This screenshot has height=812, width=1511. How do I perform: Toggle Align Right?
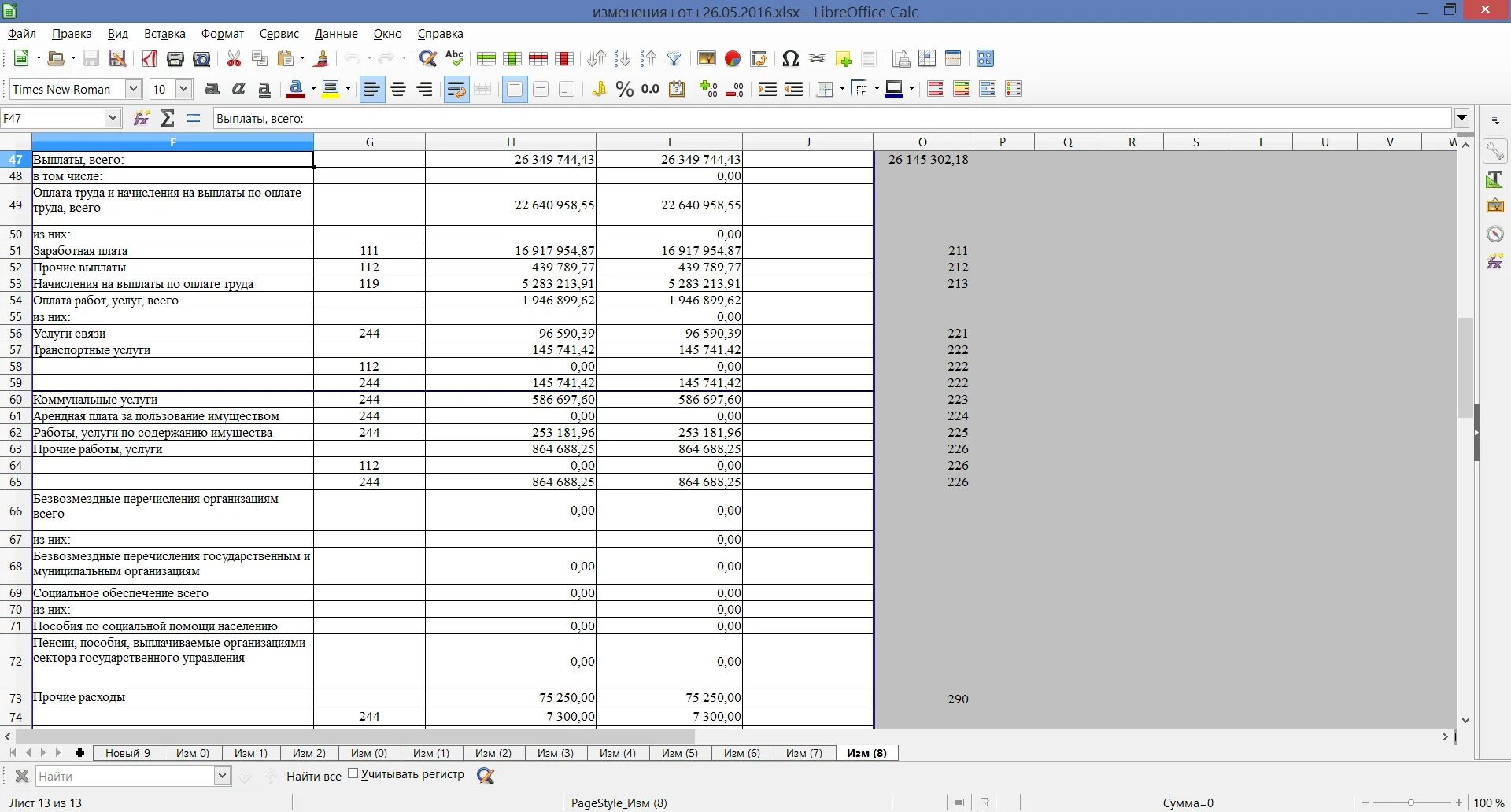pos(424,89)
